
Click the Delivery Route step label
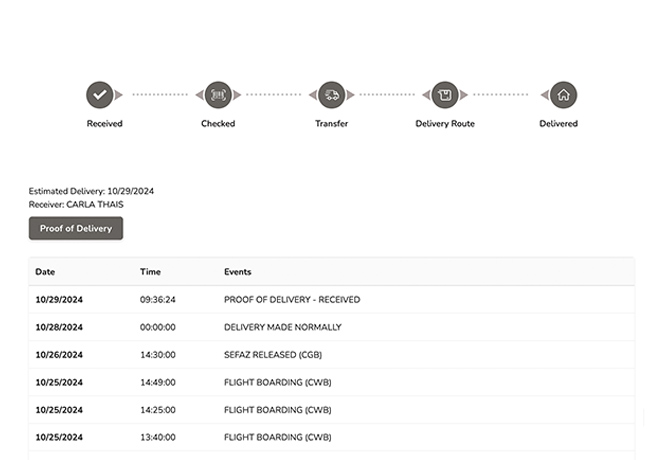tap(445, 124)
